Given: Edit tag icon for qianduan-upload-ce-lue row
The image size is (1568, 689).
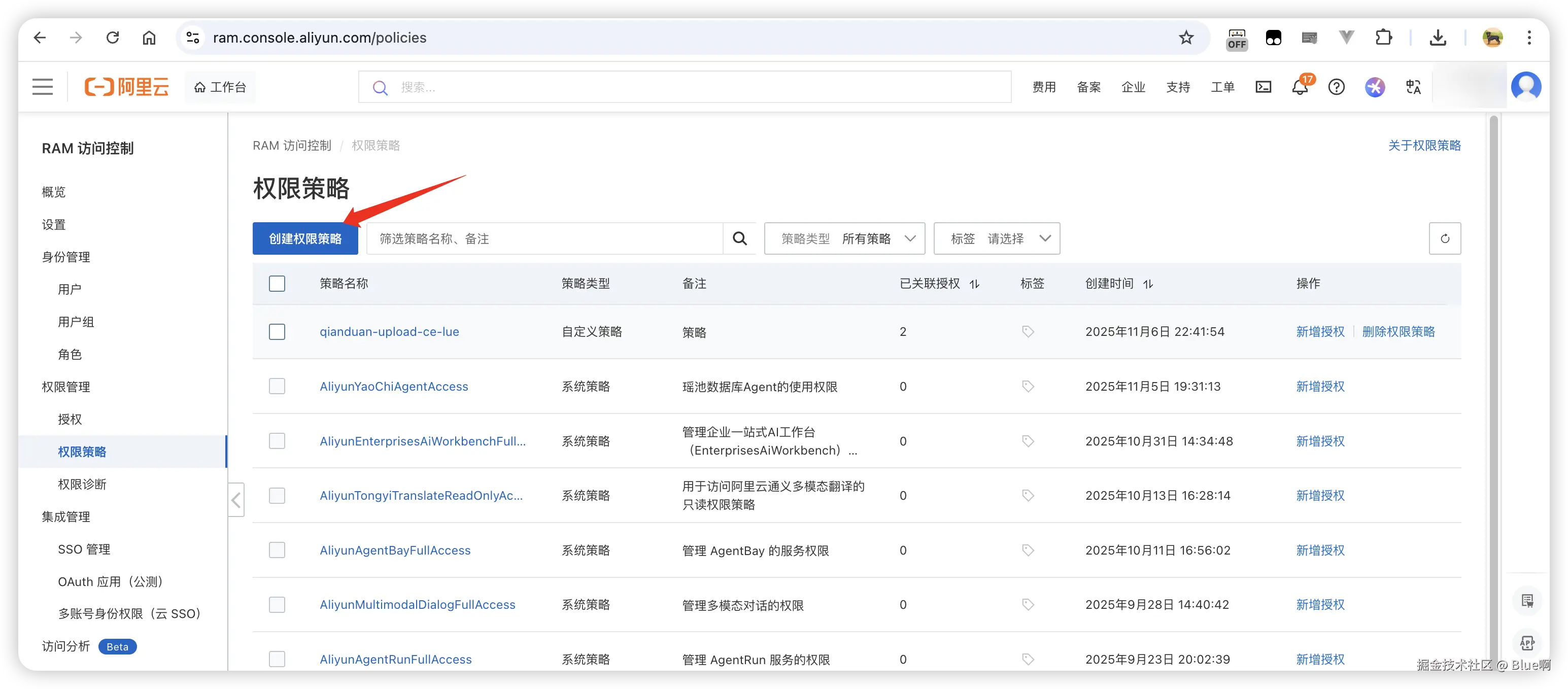Looking at the screenshot, I should coord(1028,332).
